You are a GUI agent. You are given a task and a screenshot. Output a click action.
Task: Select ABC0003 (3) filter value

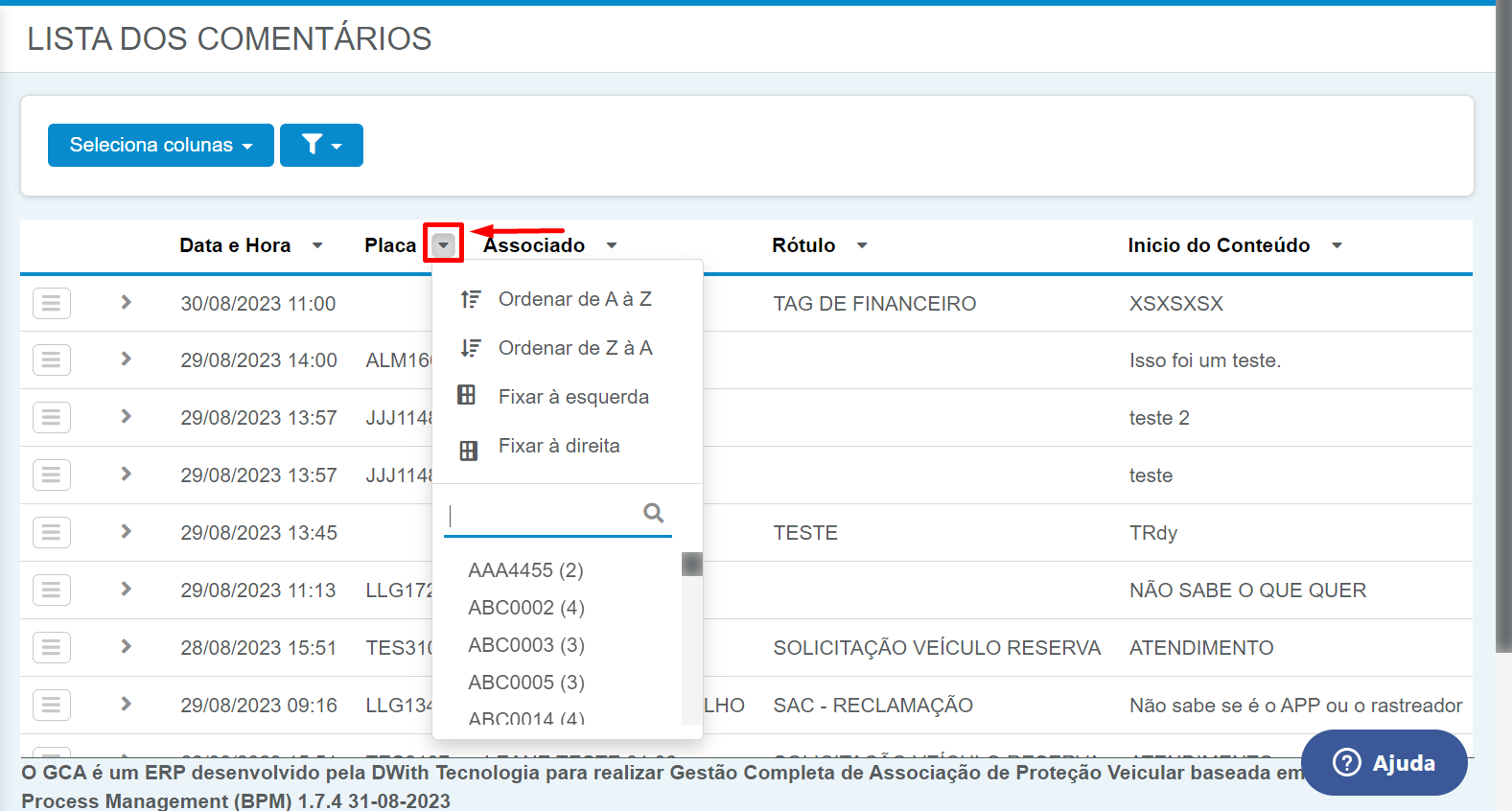pyautogui.click(x=526, y=645)
